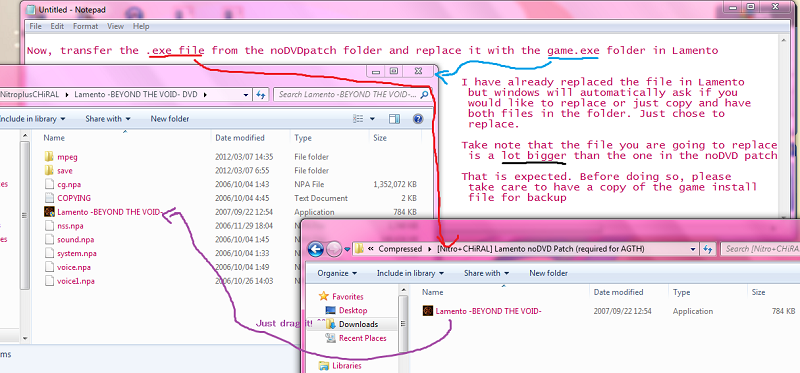Click Back arrow in noDVD Patch window

pos(316,249)
